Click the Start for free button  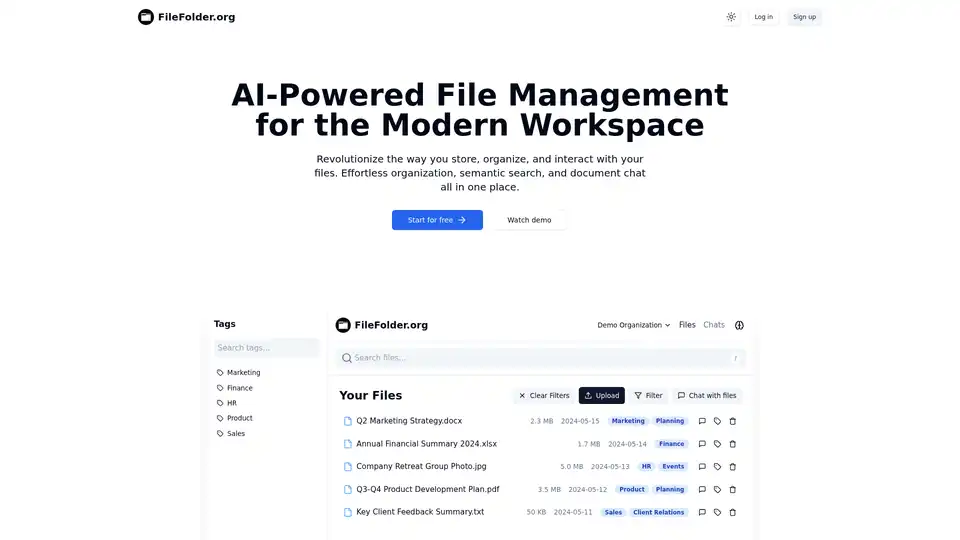437,220
